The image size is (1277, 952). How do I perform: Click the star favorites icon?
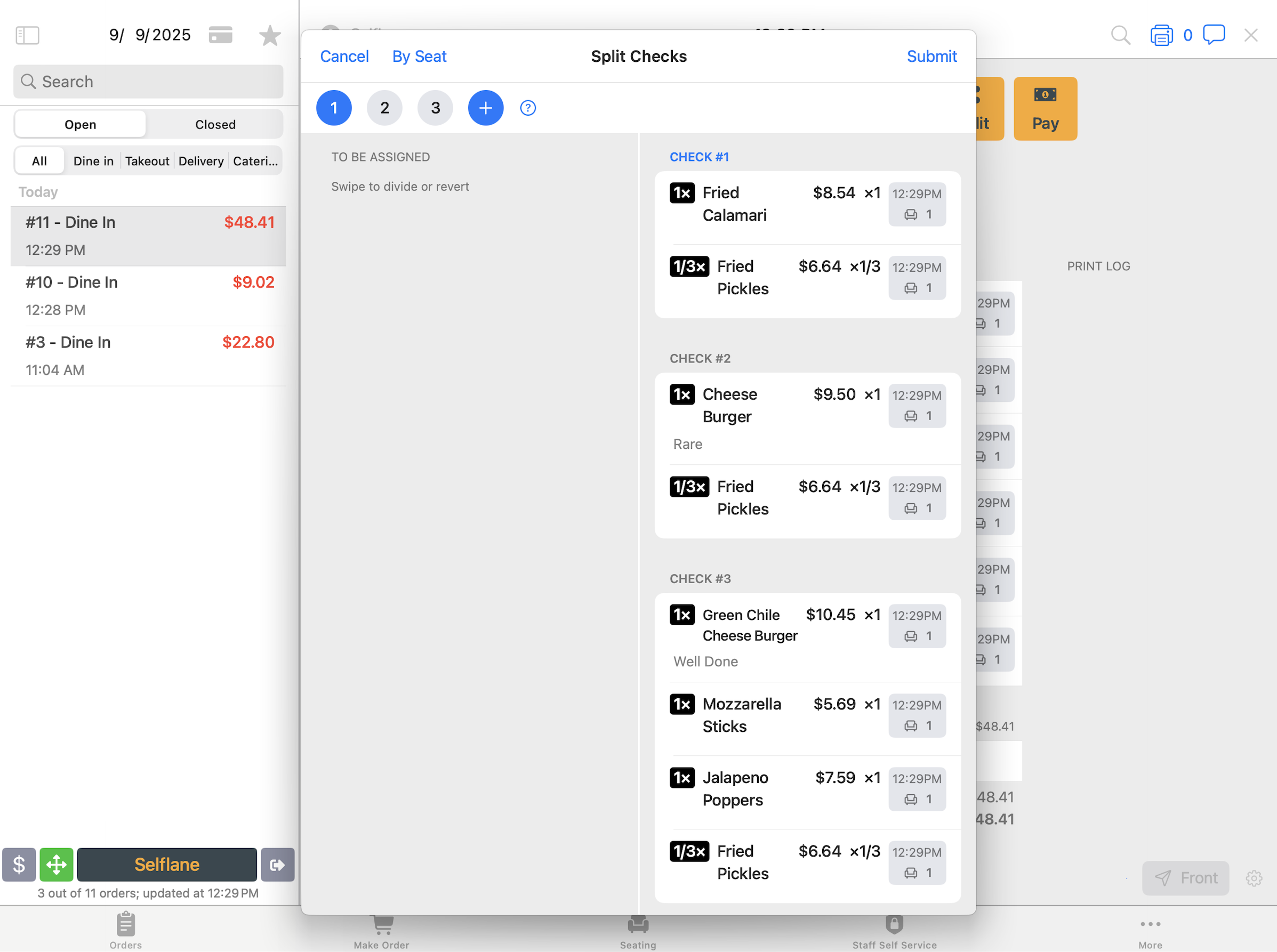(x=269, y=36)
